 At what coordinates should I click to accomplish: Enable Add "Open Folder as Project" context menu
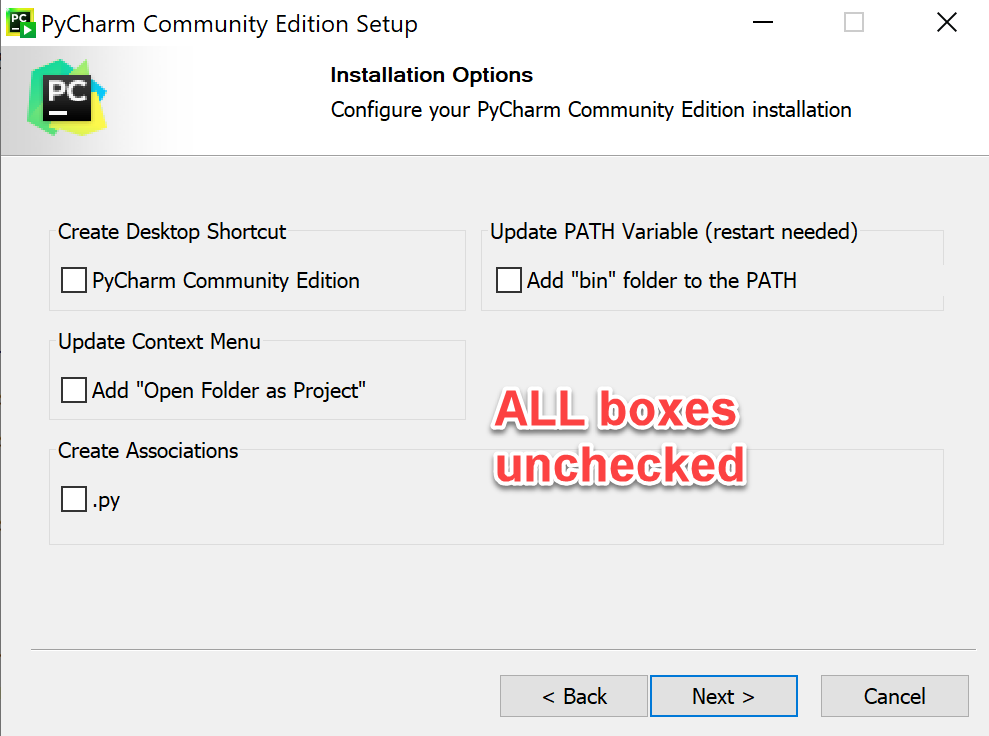(x=73, y=390)
